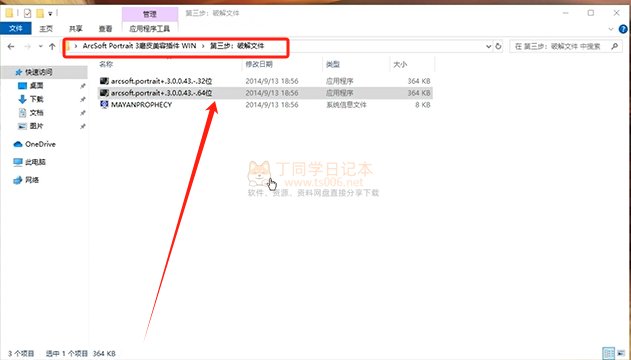631x360 pixels.
Task: Click the new folder quick access icon
Action: coord(39,14)
